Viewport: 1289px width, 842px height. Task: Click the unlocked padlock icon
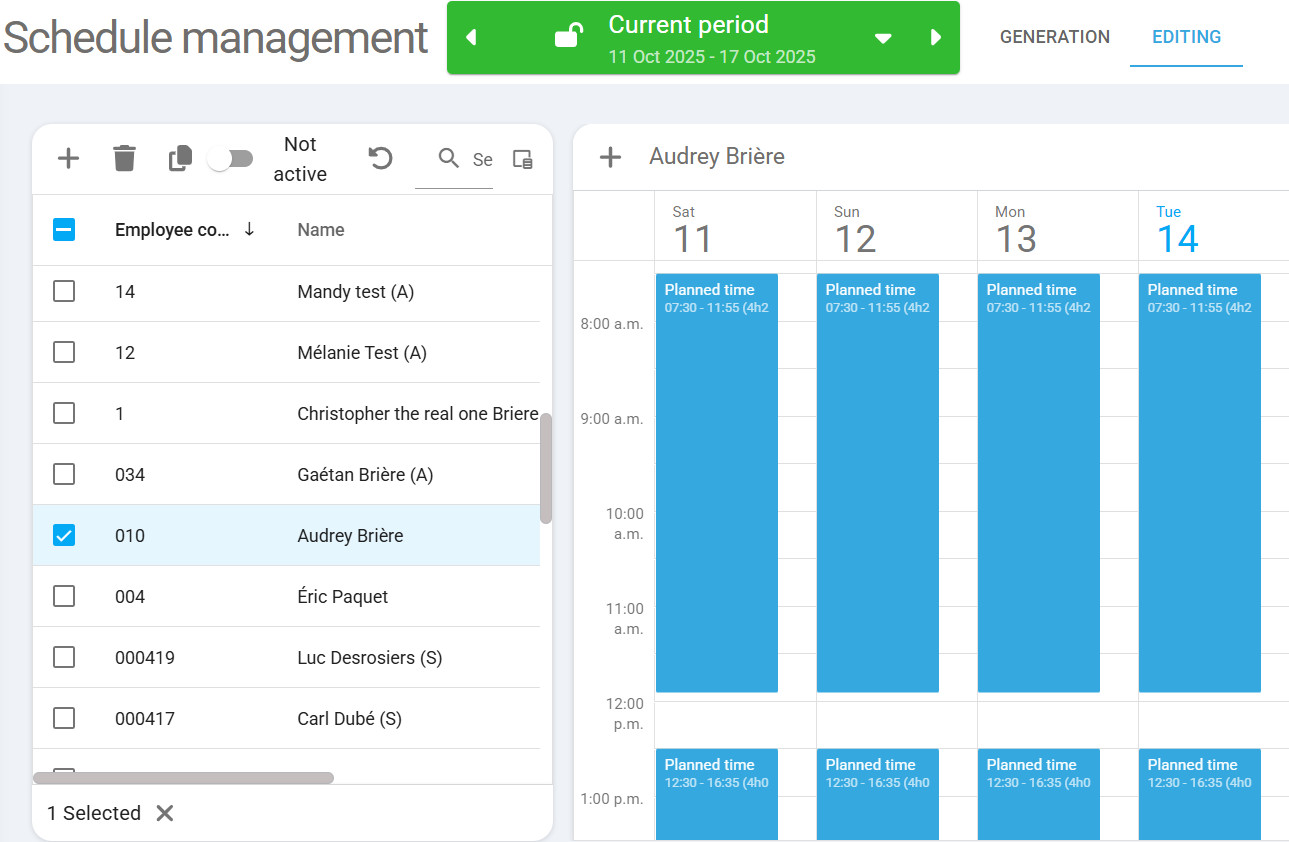[x=568, y=37]
